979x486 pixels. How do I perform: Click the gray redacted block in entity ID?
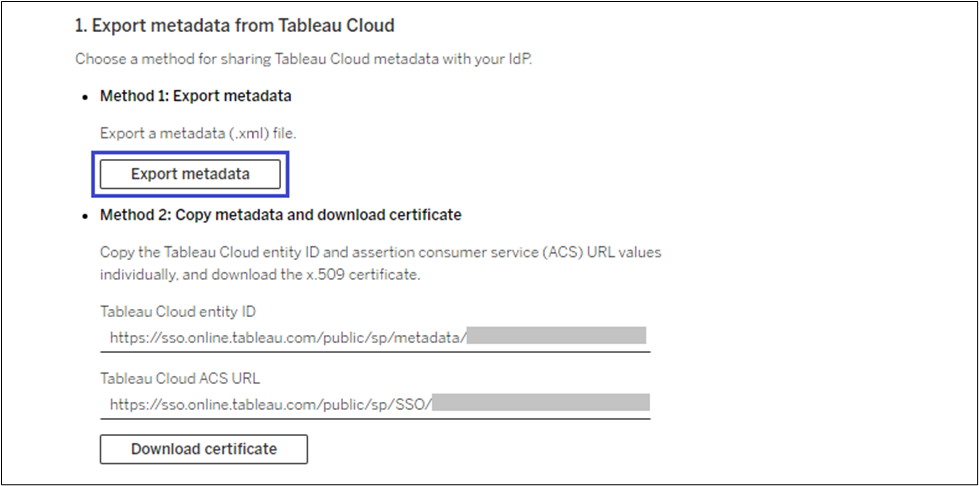(556, 336)
